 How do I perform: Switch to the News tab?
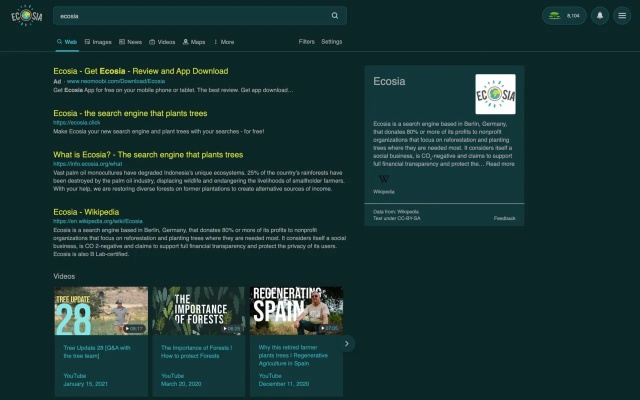click(x=130, y=42)
